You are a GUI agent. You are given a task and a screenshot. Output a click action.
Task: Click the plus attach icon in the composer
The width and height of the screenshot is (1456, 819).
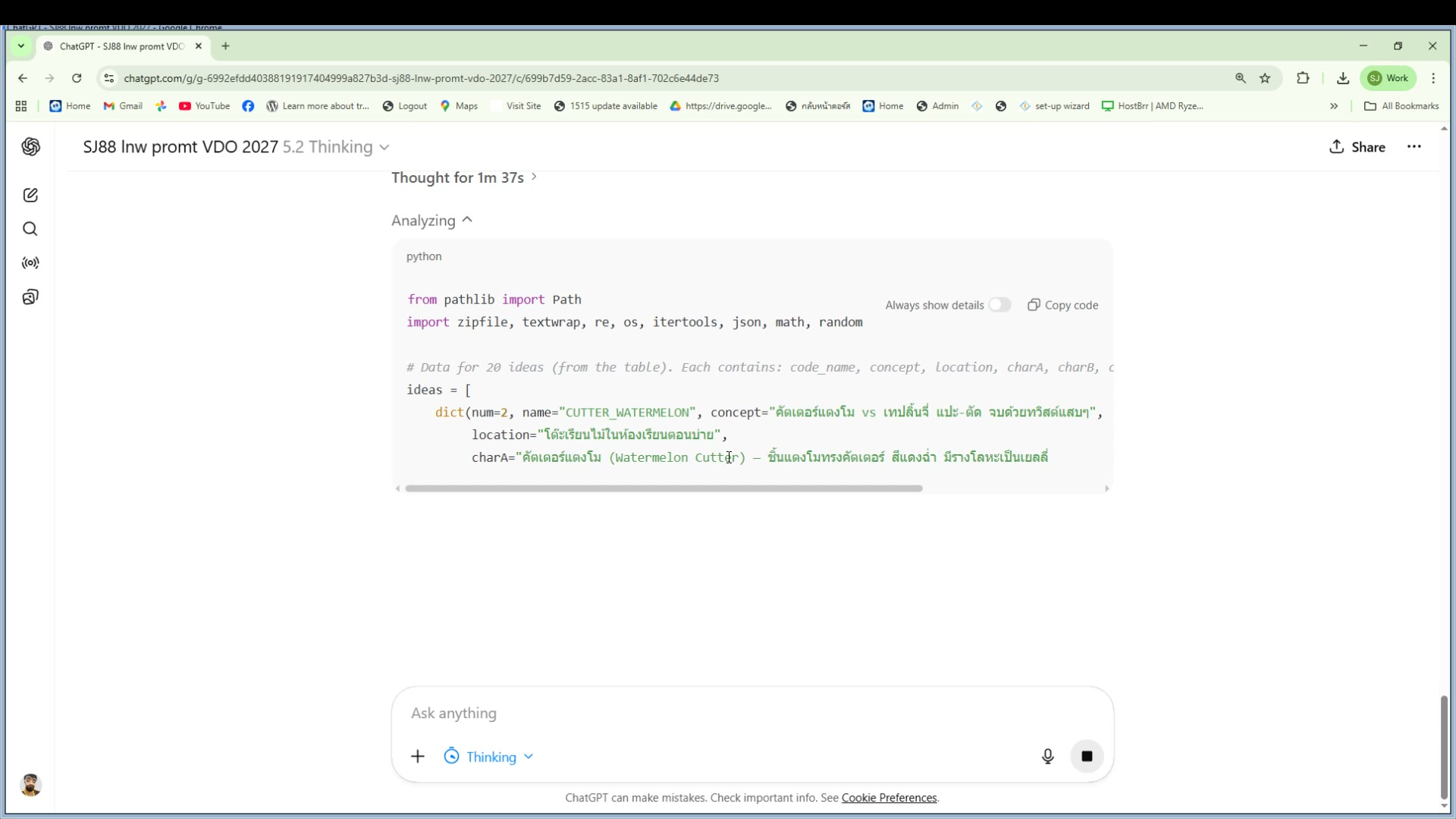click(418, 756)
